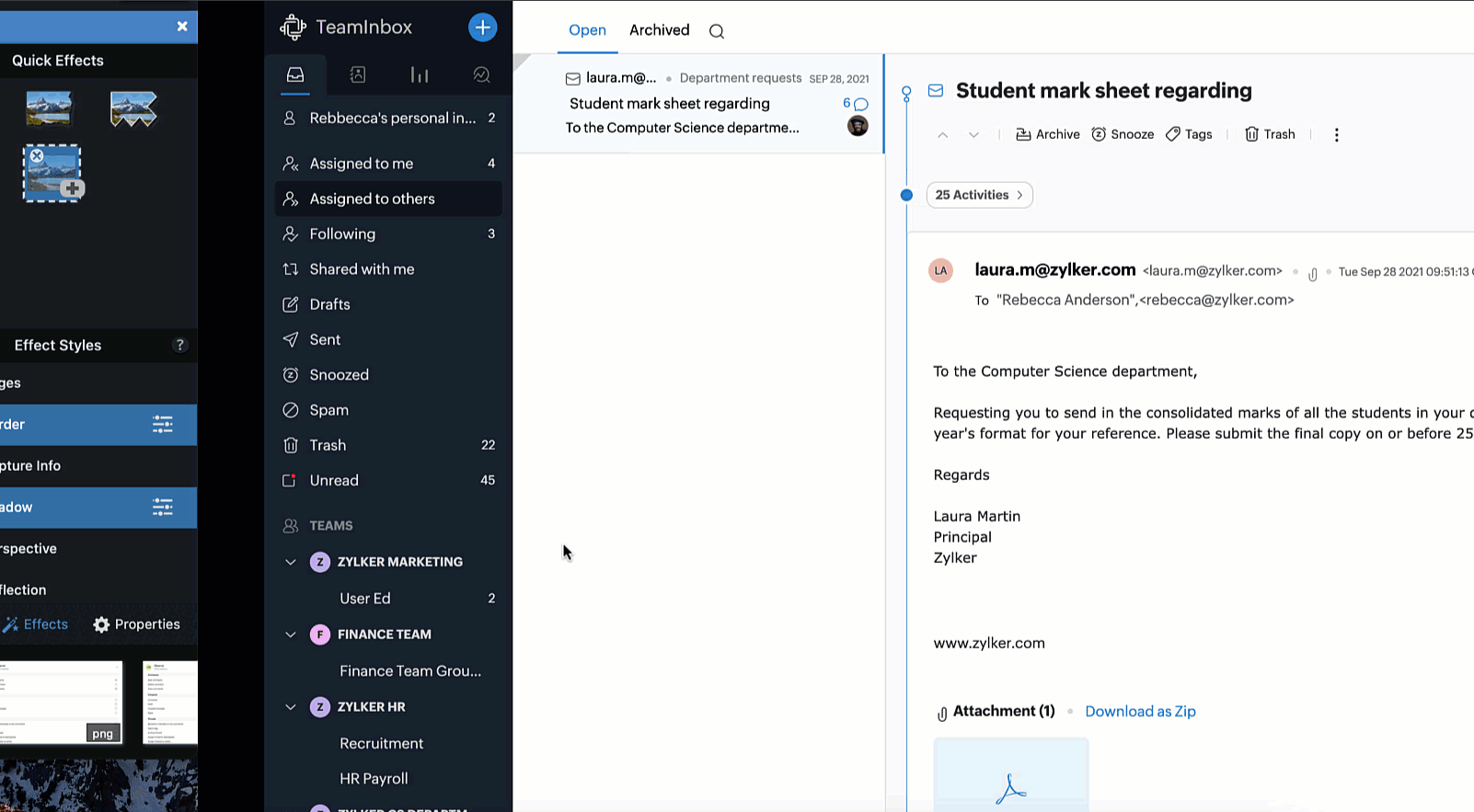Viewport: 1474px width, 812px height.
Task: Open the bar chart reports icon
Action: click(x=420, y=75)
